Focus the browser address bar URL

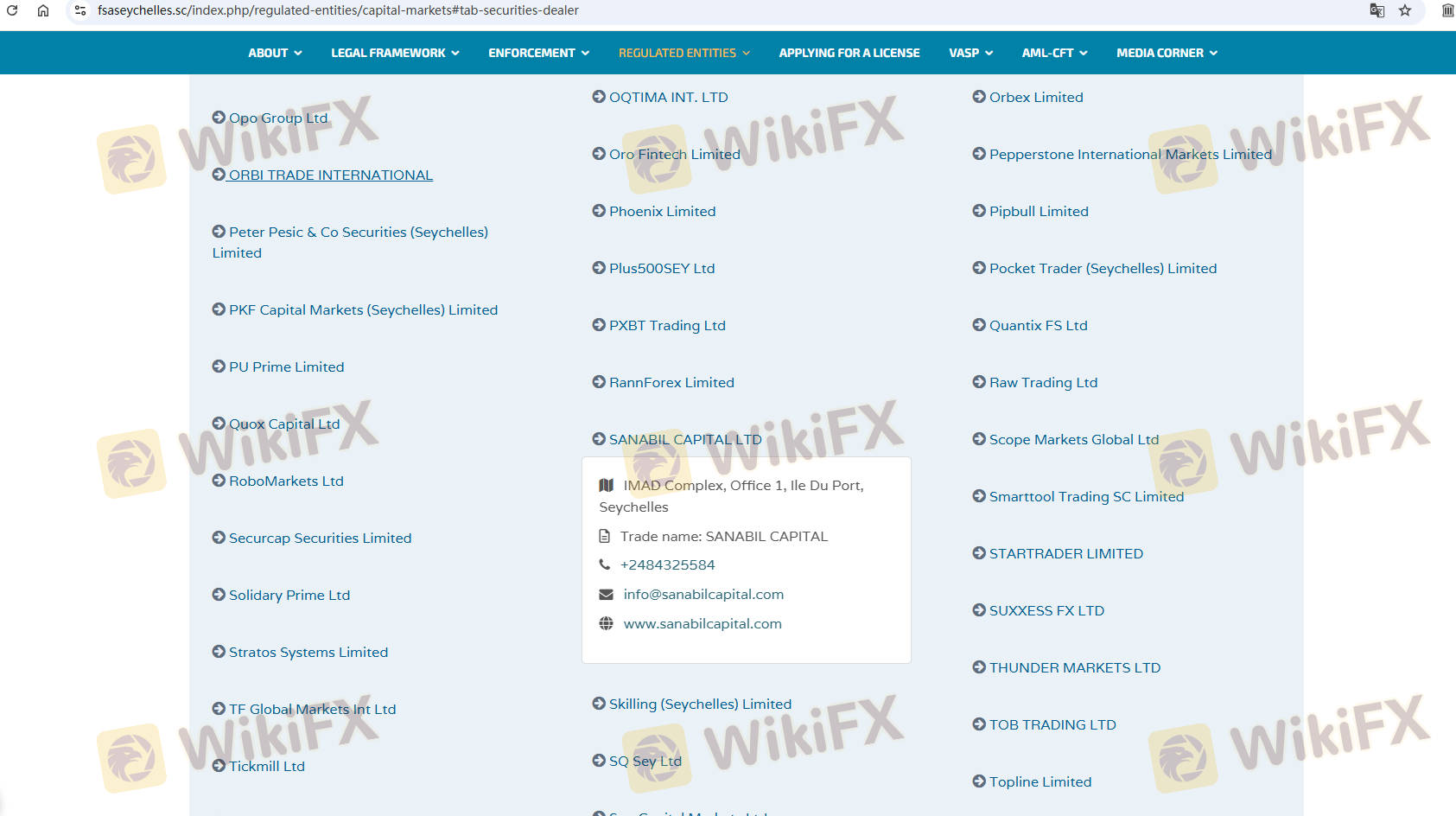coord(338,10)
